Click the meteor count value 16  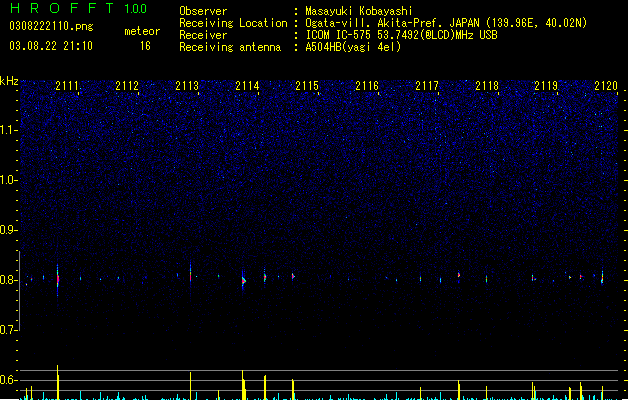pyautogui.click(x=145, y=46)
